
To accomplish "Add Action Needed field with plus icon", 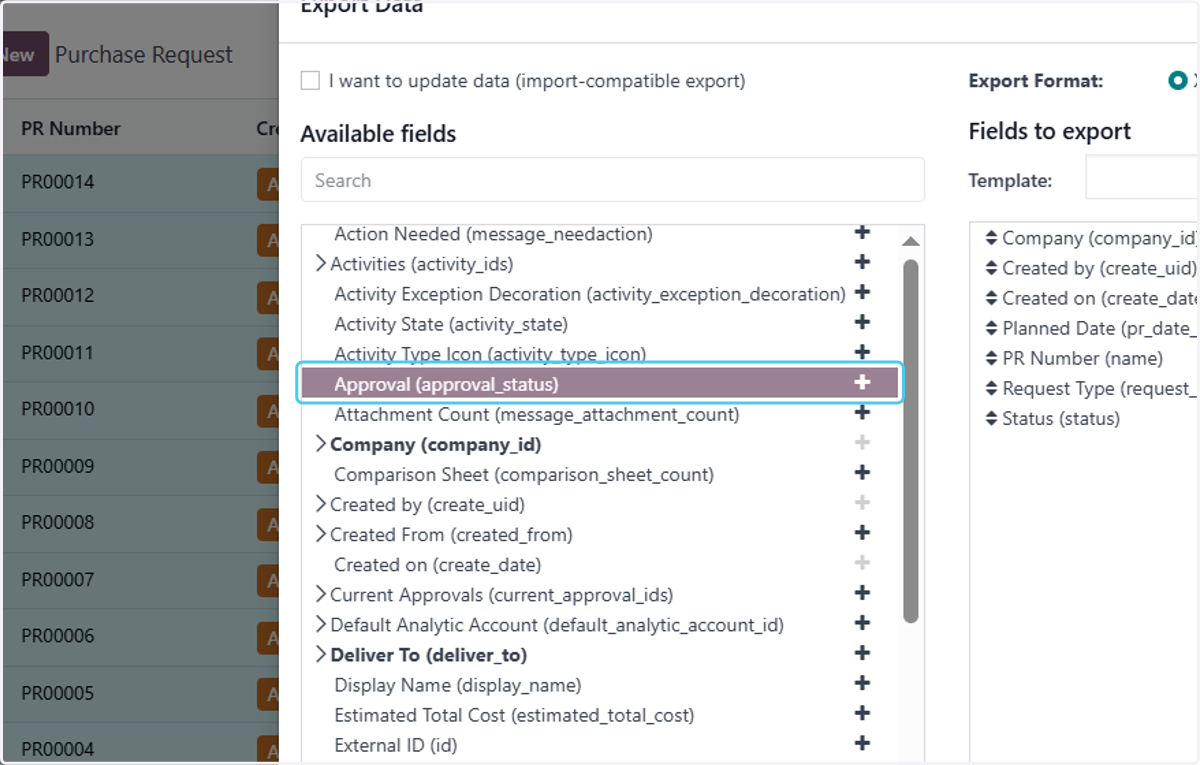I will pyautogui.click(x=862, y=232).
